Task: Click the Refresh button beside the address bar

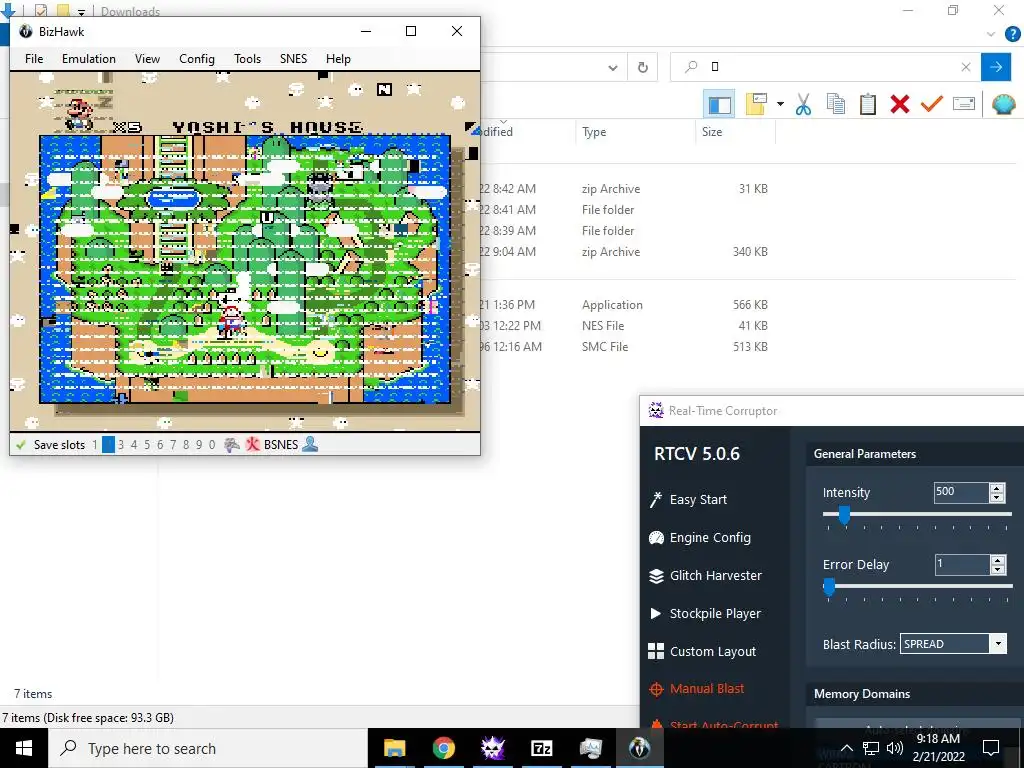Action: click(x=643, y=67)
